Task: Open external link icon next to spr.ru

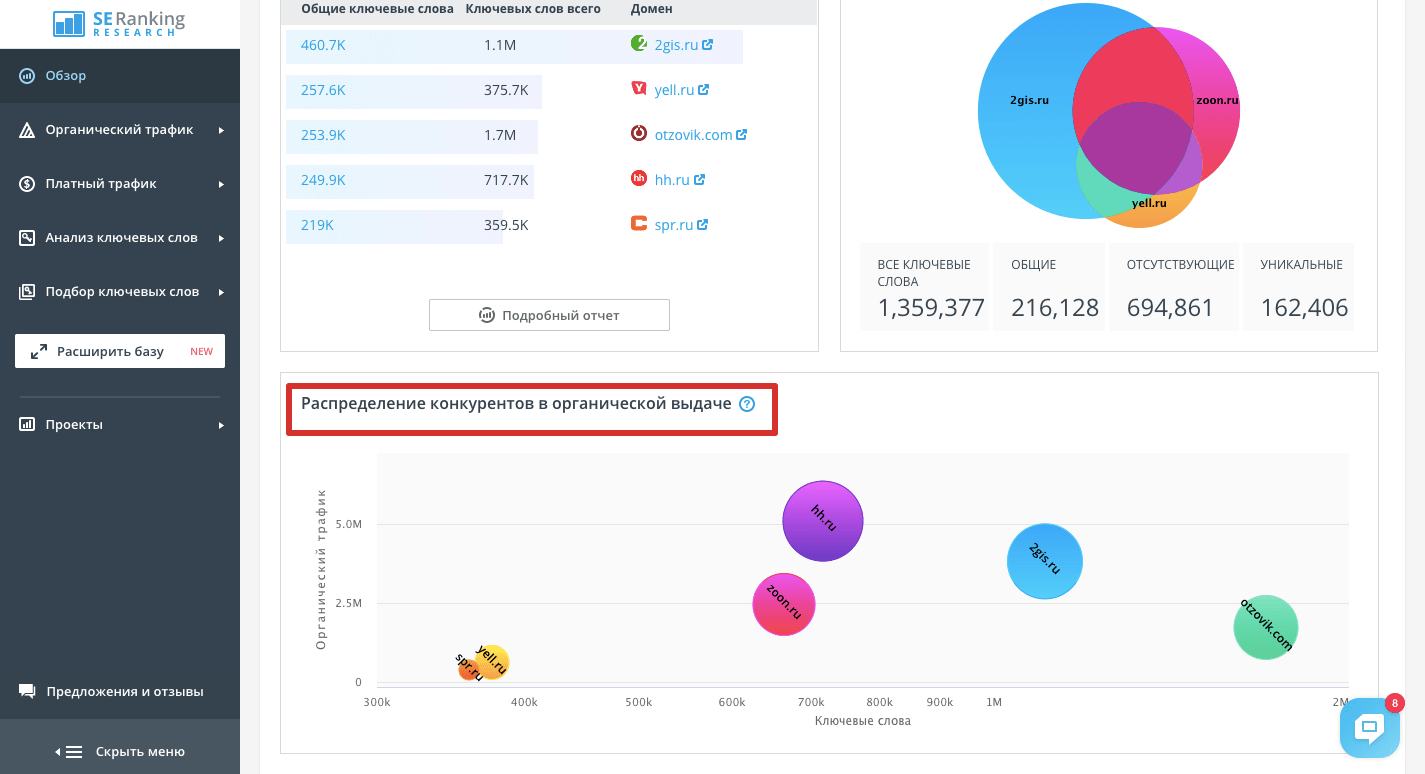Action: point(703,225)
